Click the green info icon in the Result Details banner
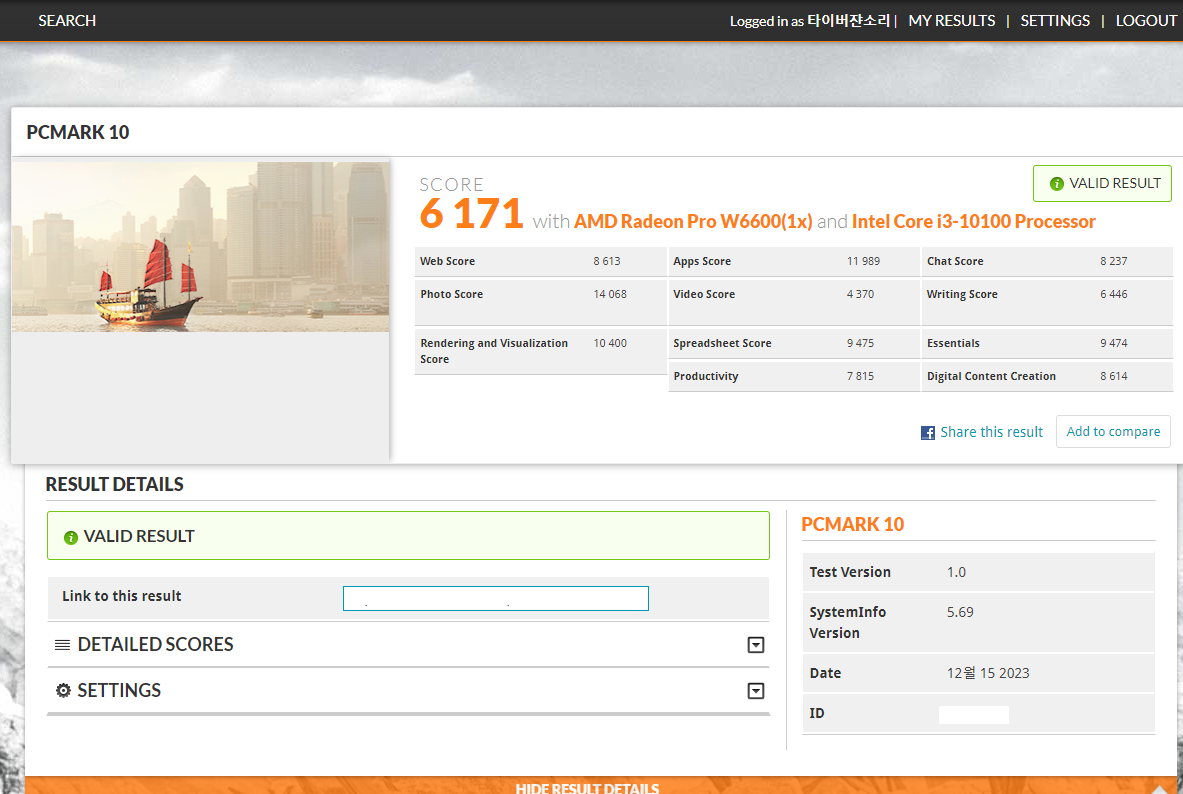Viewport: 1183px width, 794px height. click(x=71, y=537)
